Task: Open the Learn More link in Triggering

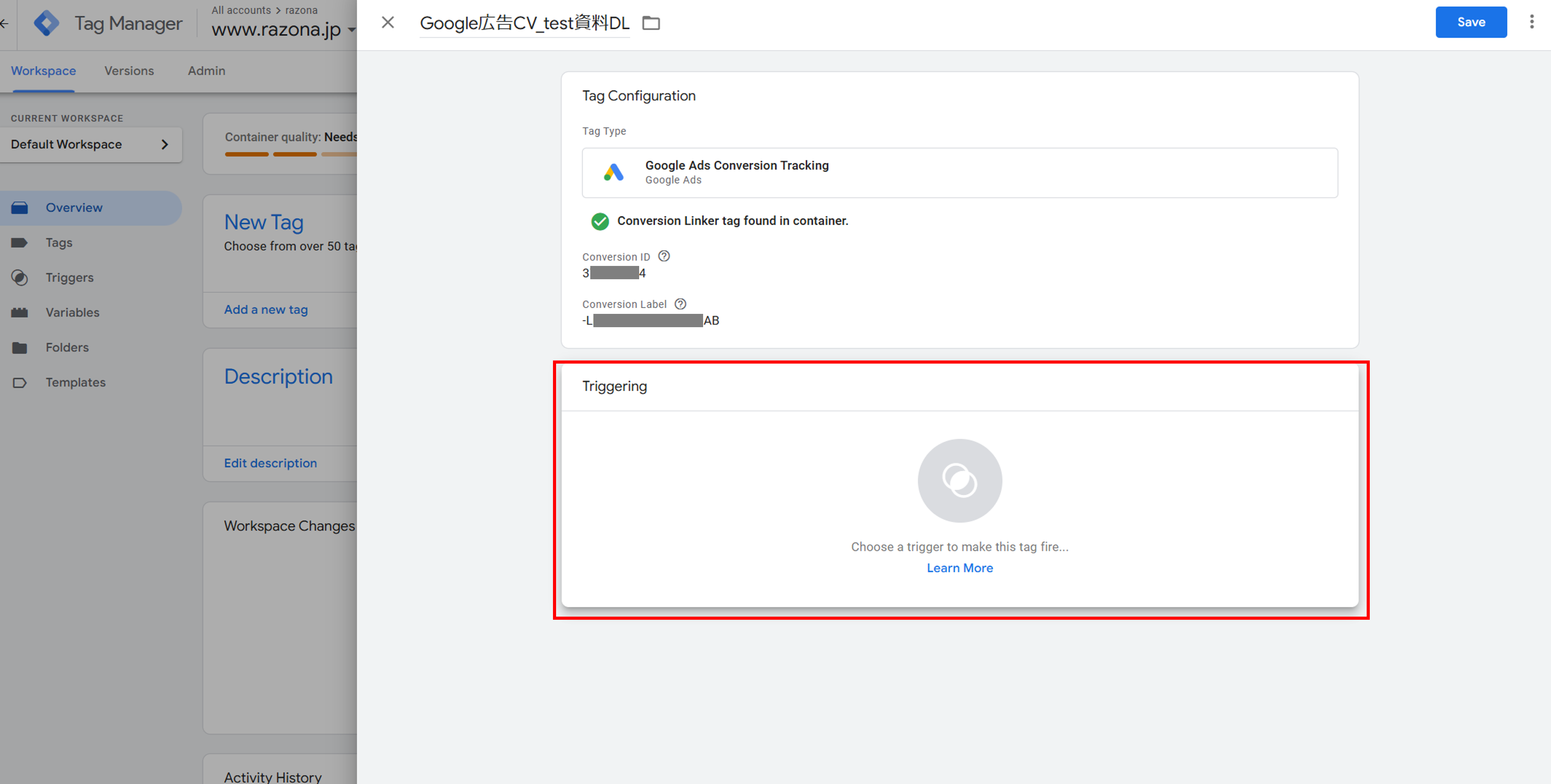Action: pos(960,568)
